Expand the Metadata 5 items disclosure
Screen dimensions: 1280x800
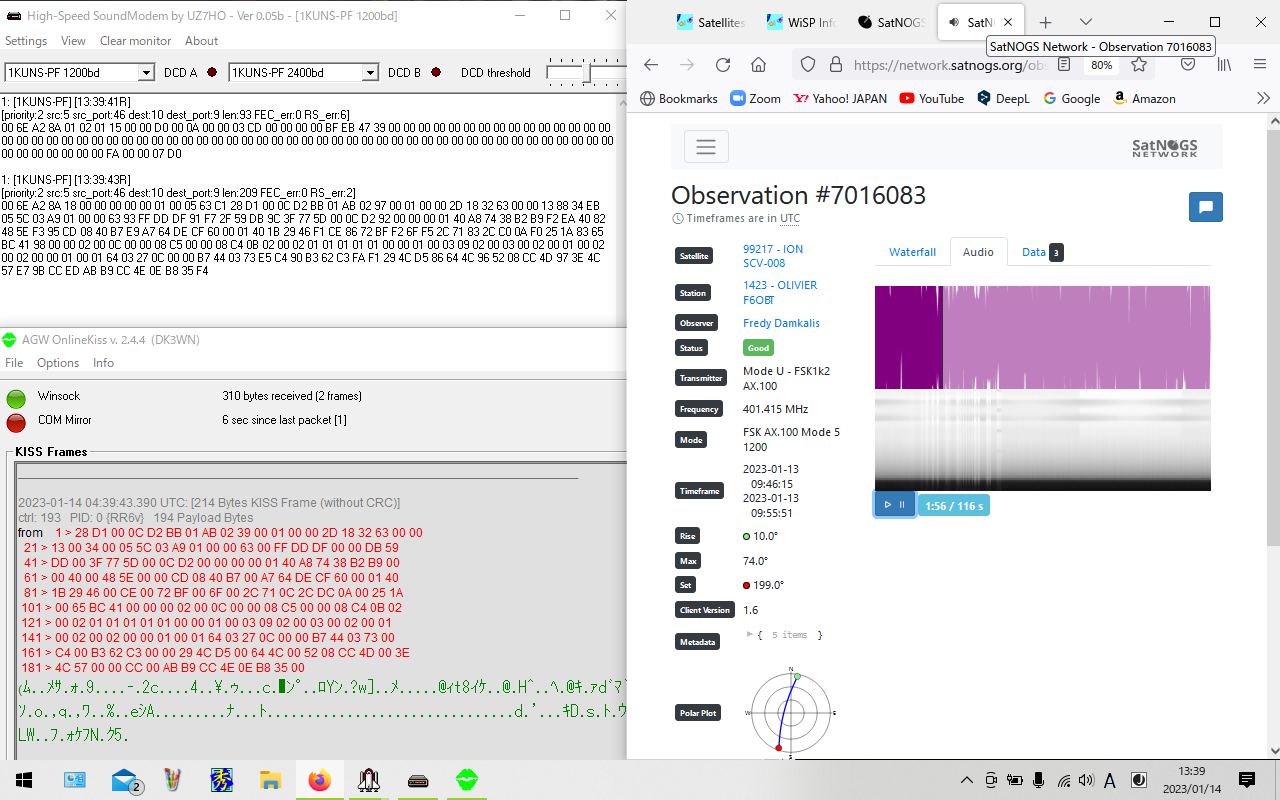750,634
